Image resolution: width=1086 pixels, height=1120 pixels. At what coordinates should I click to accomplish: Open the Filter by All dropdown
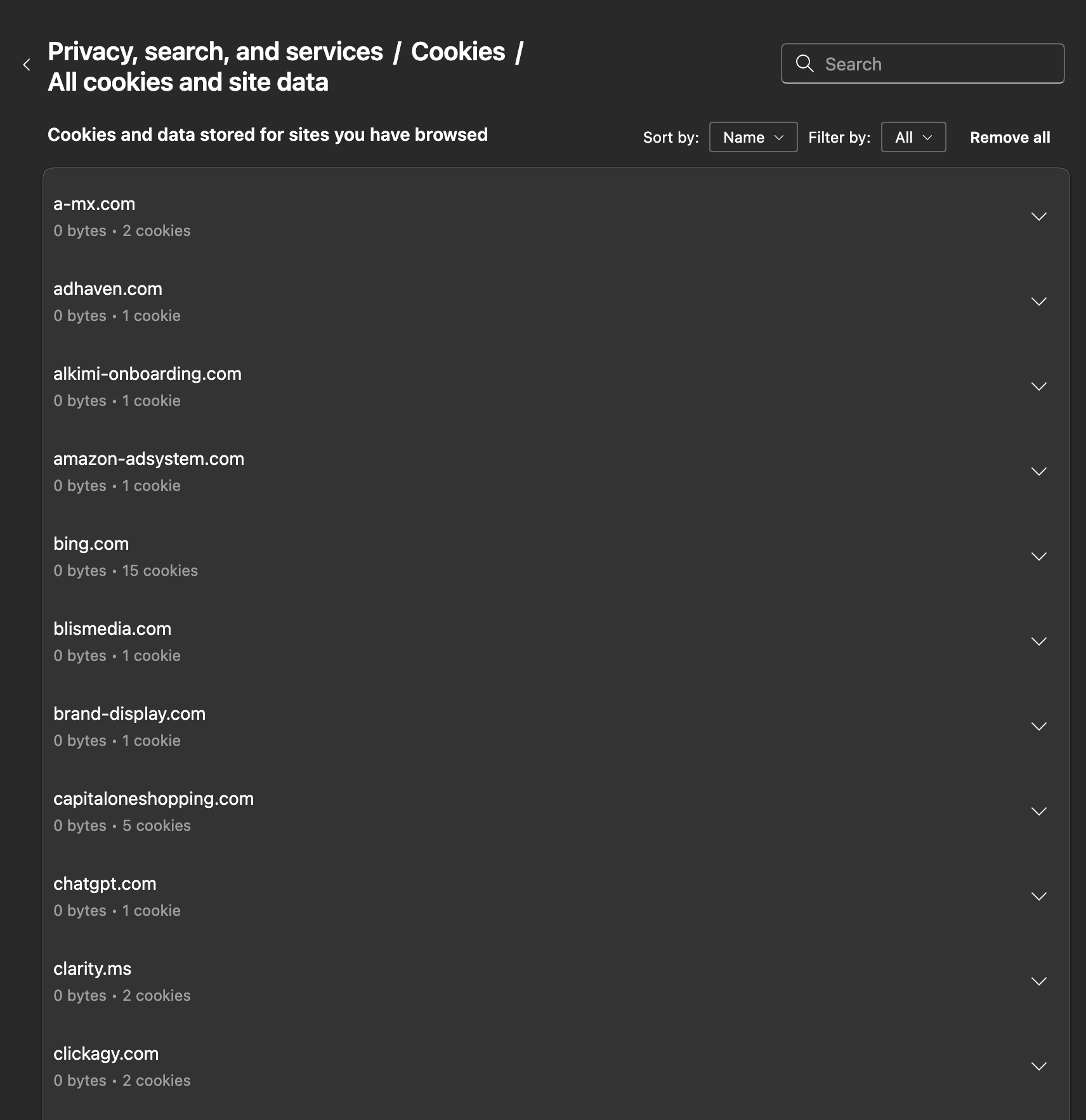pyautogui.click(x=913, y=137)
